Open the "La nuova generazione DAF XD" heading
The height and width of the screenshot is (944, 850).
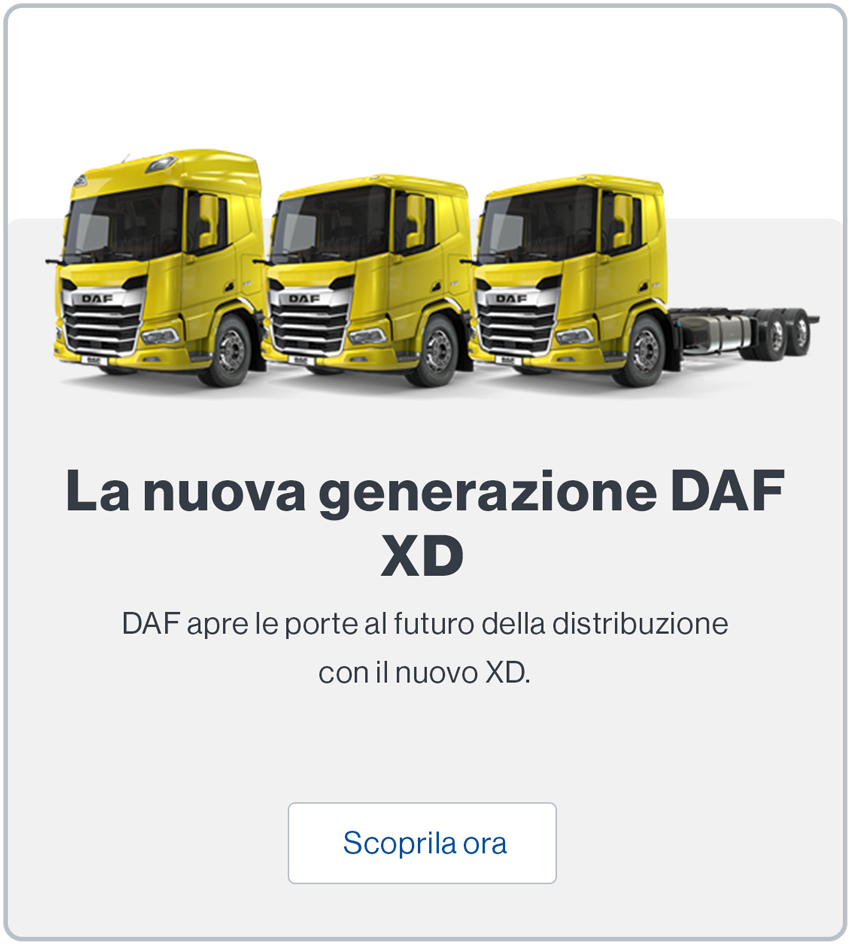click(x=425, y=522)
